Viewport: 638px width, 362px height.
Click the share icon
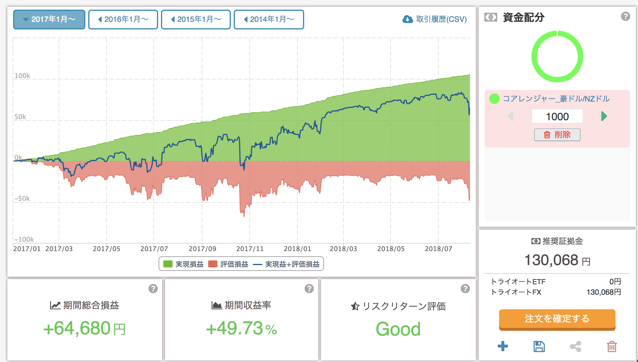(575, 347)
